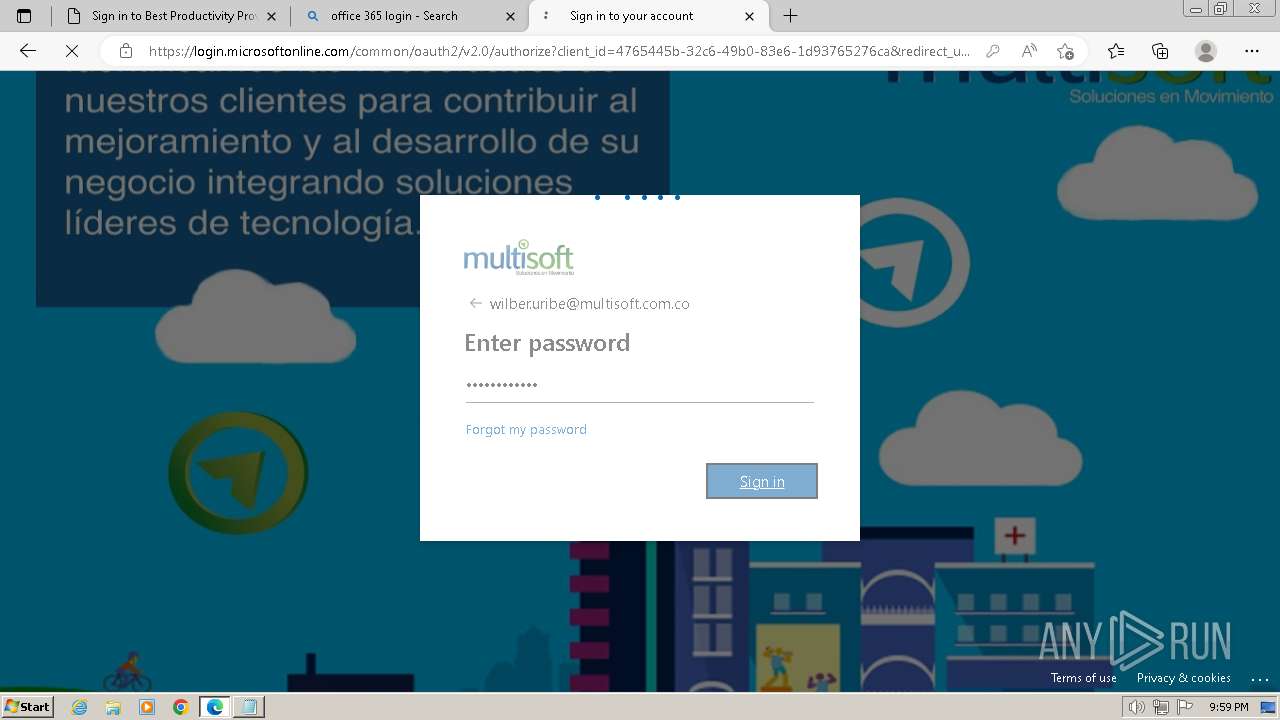Viewport: 1280px width, 720px height.
Task: Open Action Center flag tray icon
Action: pos(1183,707)
